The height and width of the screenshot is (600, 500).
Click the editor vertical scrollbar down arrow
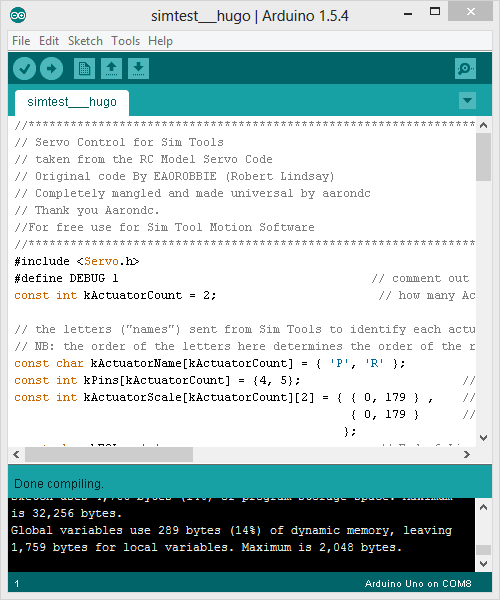point(484,438)
